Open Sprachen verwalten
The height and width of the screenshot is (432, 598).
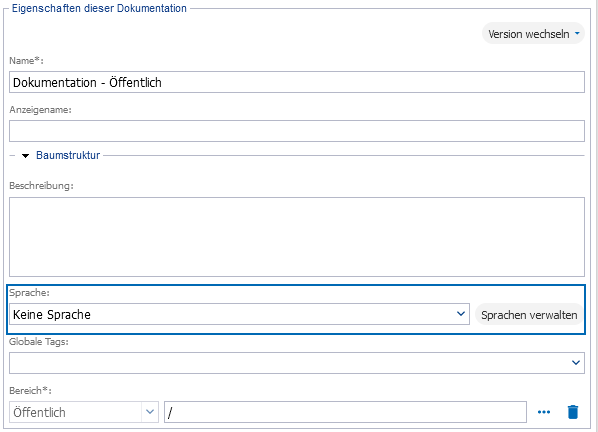click(x=529, y=315)
